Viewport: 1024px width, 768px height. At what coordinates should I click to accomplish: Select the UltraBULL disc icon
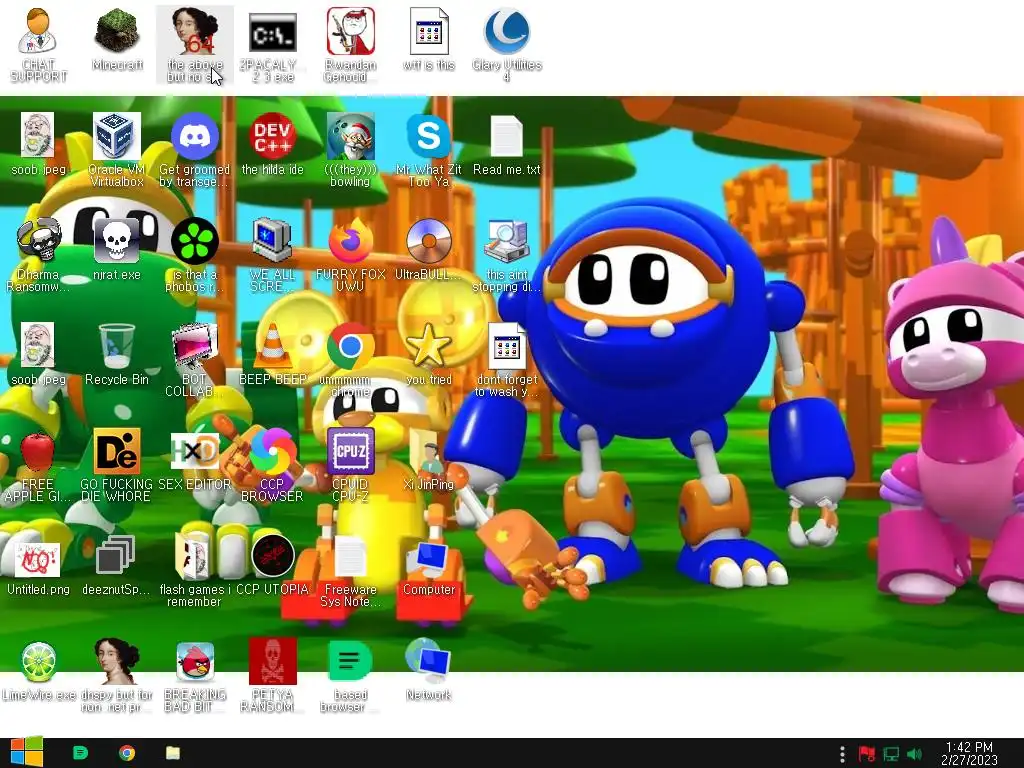click(429, 241)
